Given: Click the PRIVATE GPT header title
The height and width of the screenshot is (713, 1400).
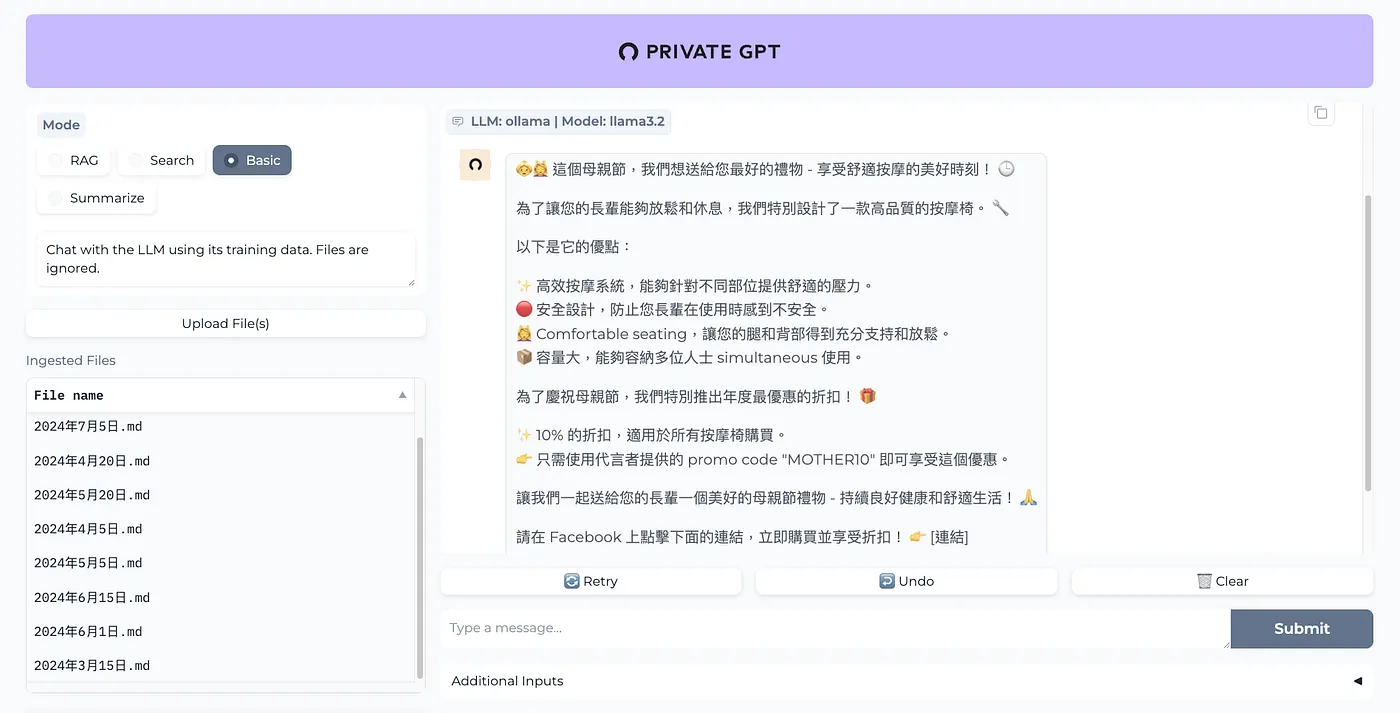Looking at the screenshot, I should pos(713,52).
